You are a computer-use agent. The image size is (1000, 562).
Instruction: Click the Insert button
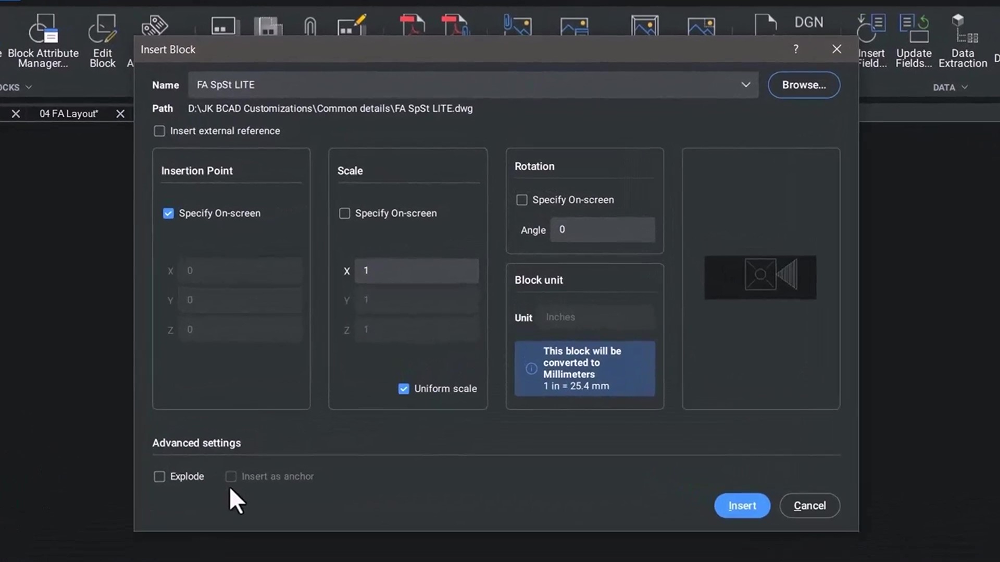point(742,506)
